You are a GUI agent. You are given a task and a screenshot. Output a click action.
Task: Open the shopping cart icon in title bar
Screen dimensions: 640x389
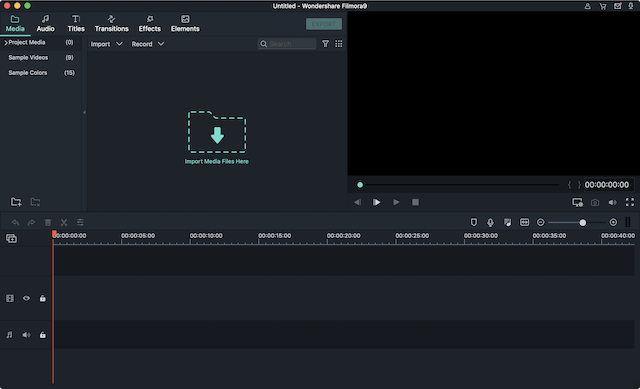pyautogui.click(x=602, y=6)
